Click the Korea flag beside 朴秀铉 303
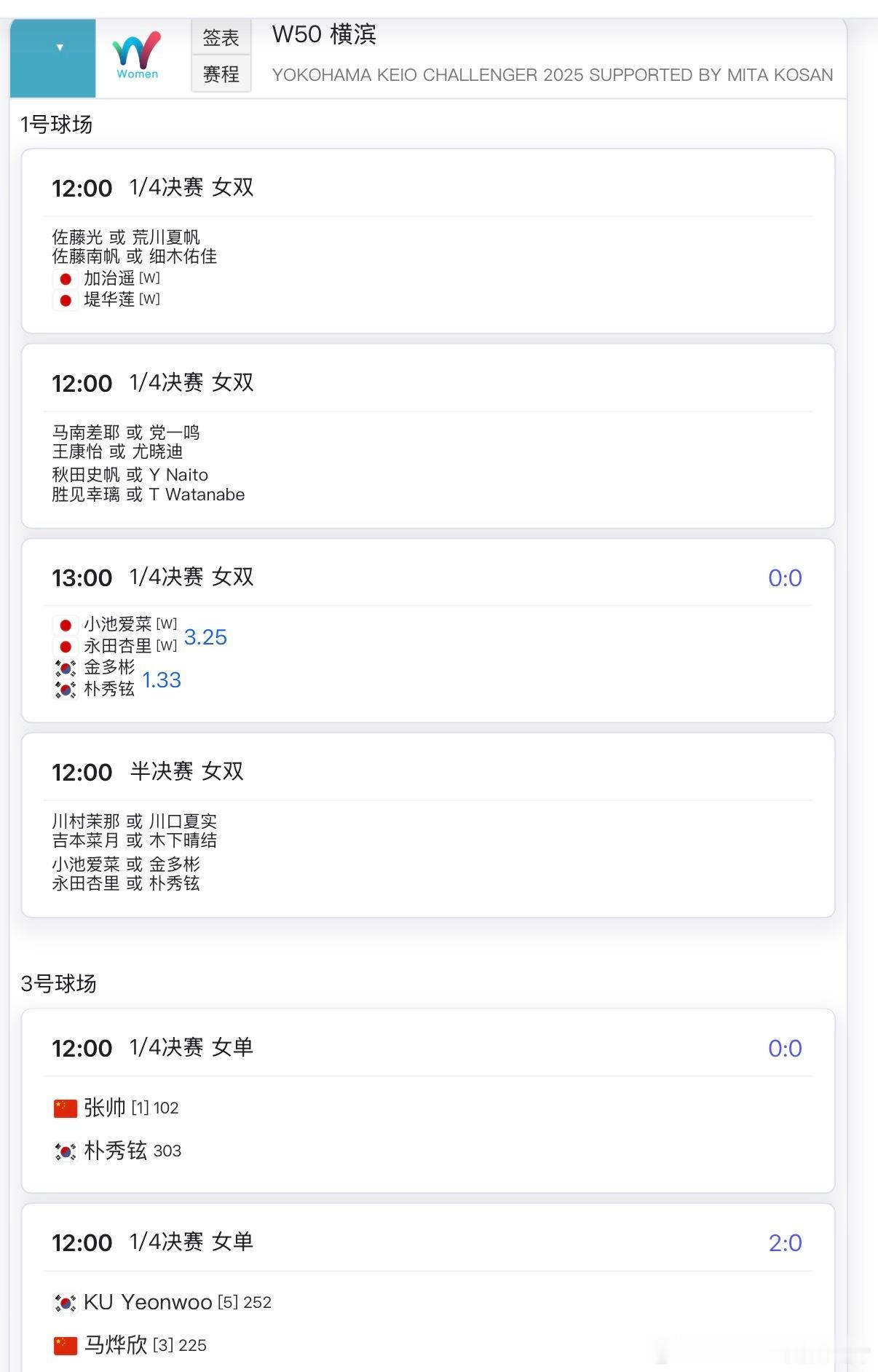 pos(66,1151)
